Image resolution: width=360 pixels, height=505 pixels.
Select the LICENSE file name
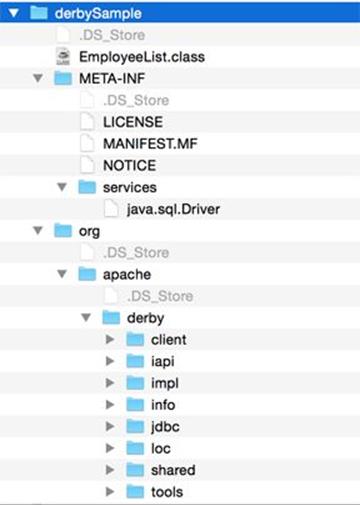click(x=133, y=122)
